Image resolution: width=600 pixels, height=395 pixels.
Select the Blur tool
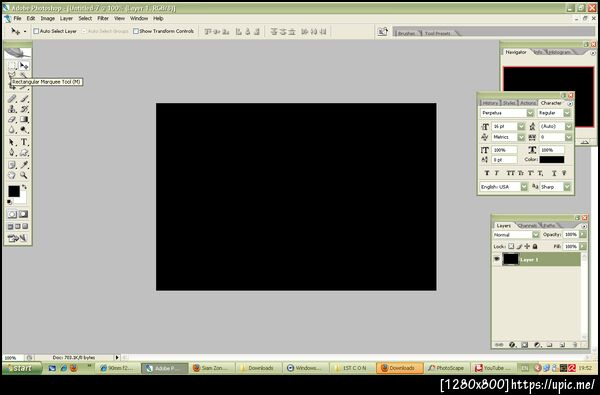pos(12,130)
